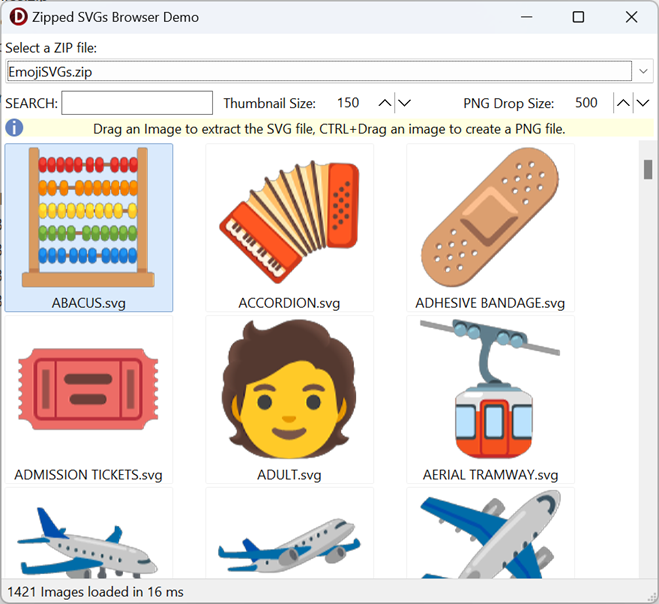Click the 'Zipped SVGs Browser Demo' window title
659x604 pixels.
(116, 17)
